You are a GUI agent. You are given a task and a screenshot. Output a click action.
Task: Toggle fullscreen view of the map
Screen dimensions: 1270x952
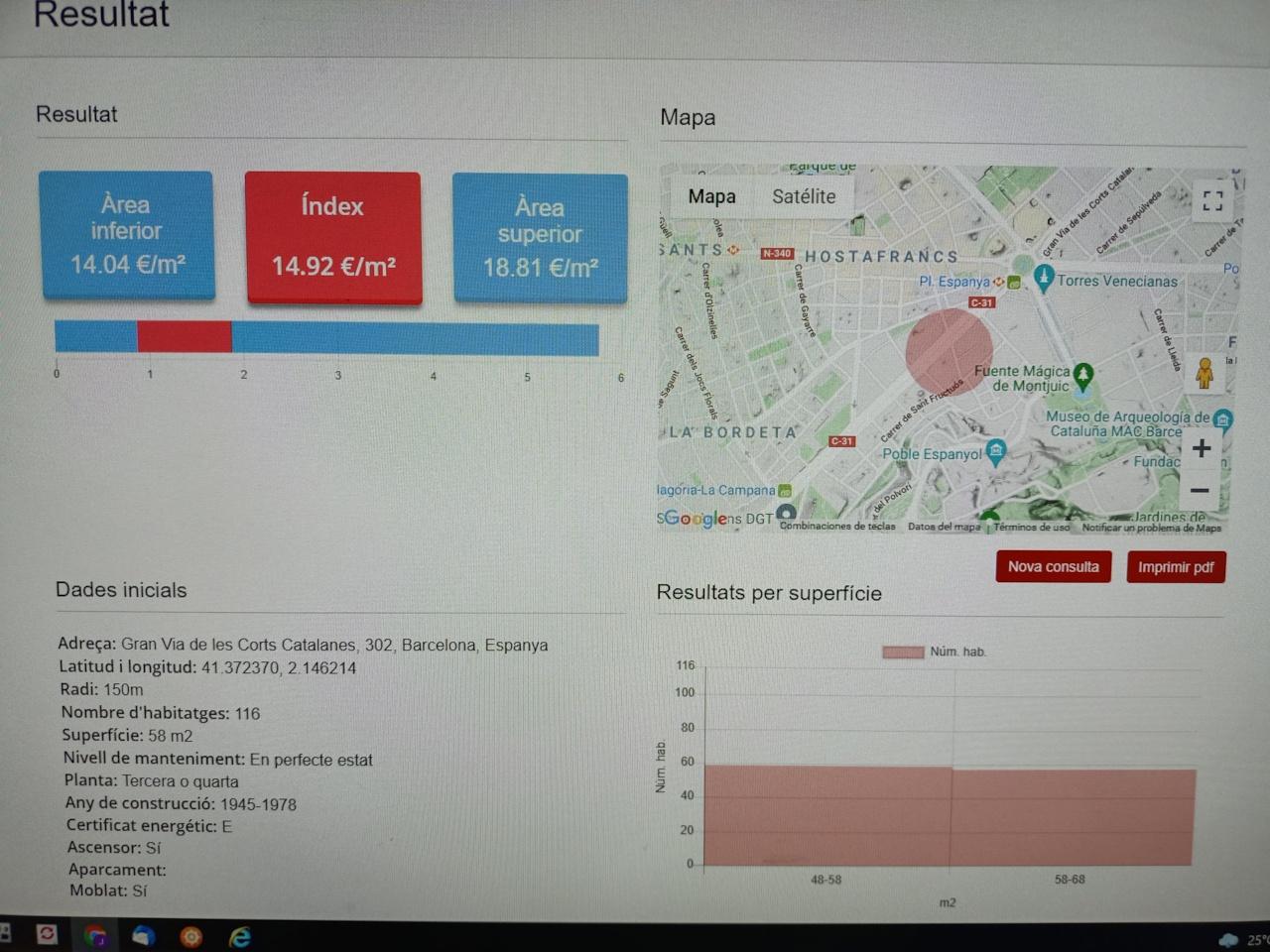1212,201
